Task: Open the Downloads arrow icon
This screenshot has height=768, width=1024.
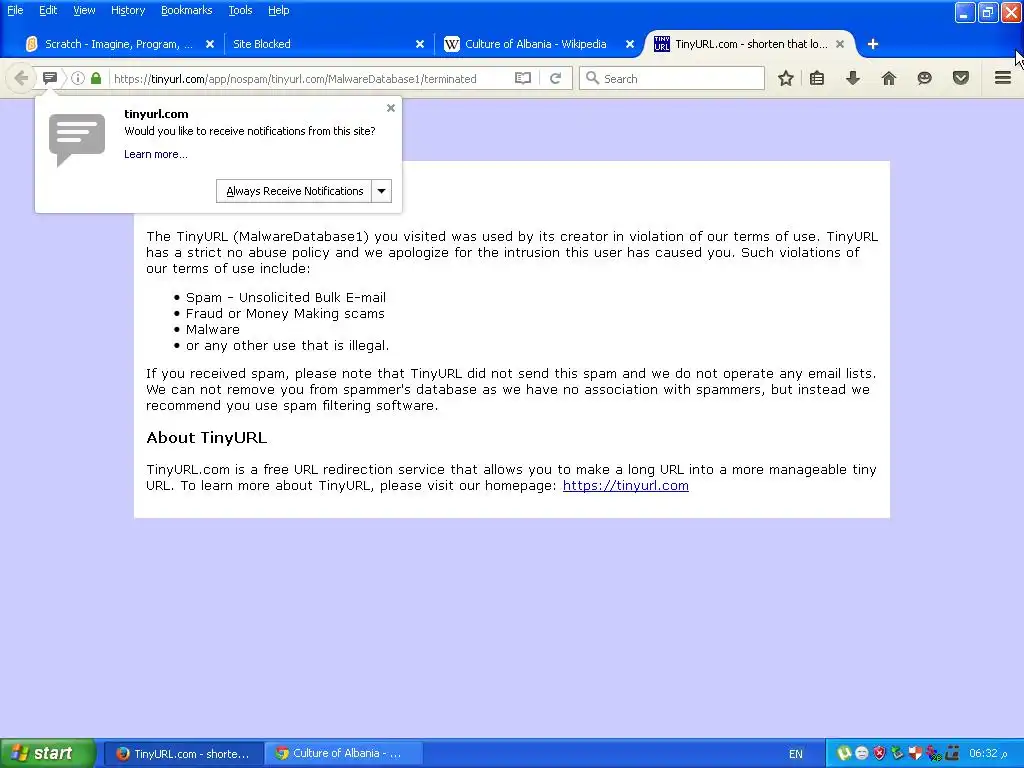Action: [x=853, y=78]
